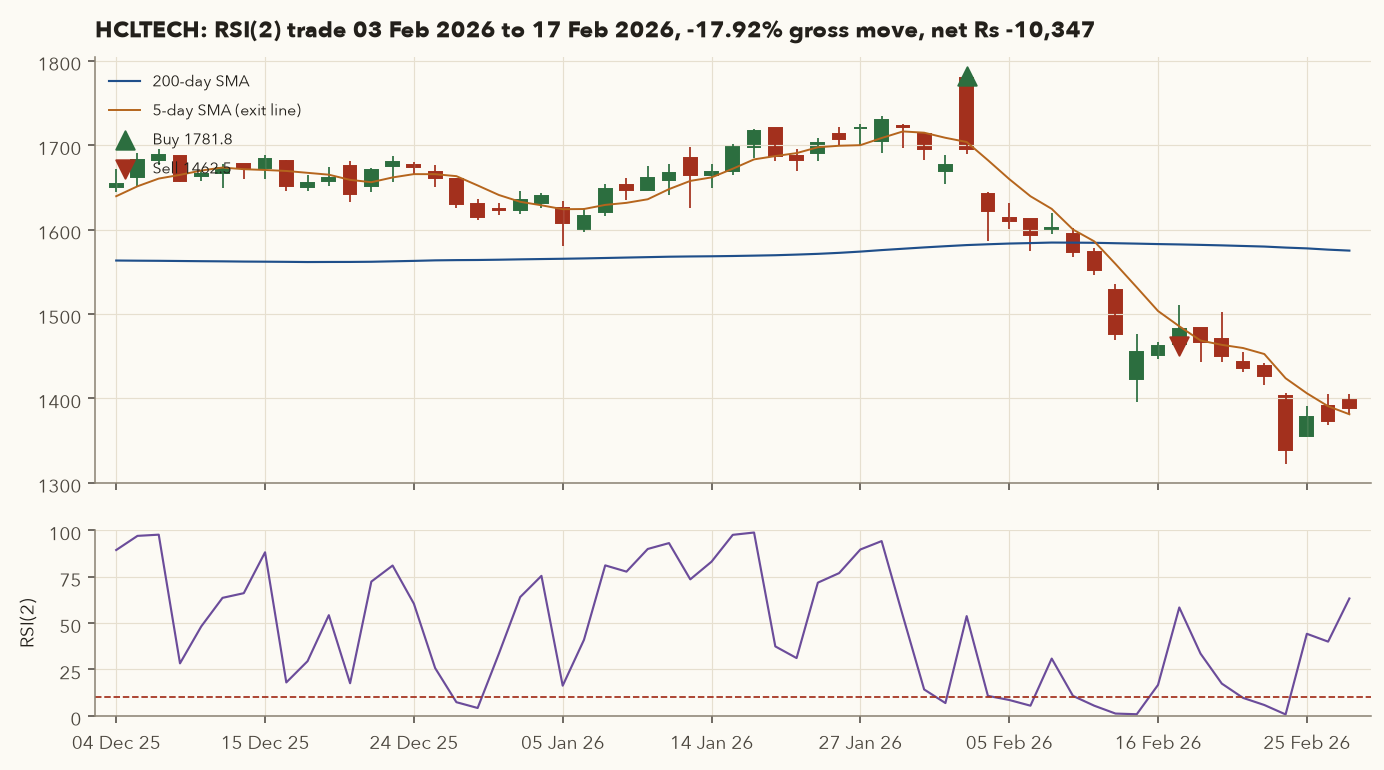The width and height of the screenshot is (1384, 770).
Task: Click the "Sell 1462.5" legend label
Action: (x=192, y=168)
